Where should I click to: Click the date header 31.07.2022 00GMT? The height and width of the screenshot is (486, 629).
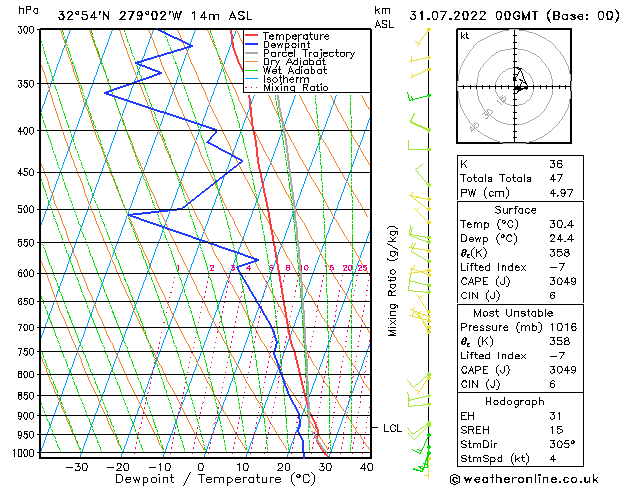(473, 16)
